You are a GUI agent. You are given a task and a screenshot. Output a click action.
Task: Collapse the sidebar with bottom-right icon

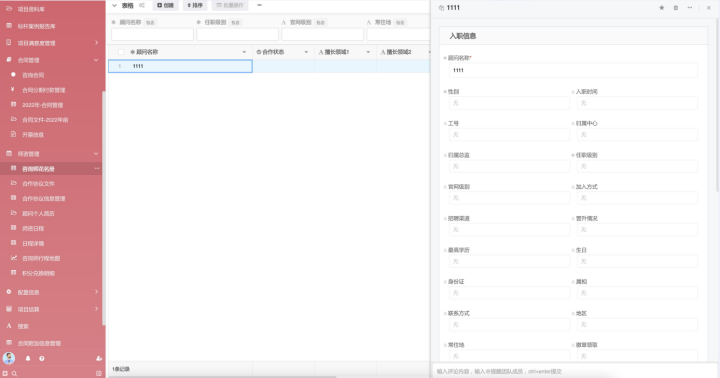(x=98, y=373)
